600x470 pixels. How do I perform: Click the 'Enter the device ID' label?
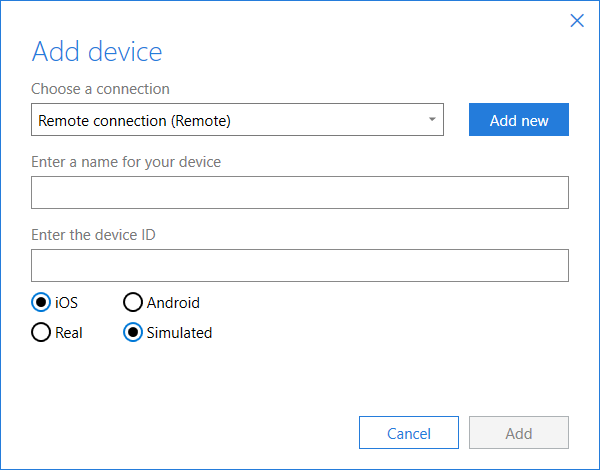click(93, 235)
